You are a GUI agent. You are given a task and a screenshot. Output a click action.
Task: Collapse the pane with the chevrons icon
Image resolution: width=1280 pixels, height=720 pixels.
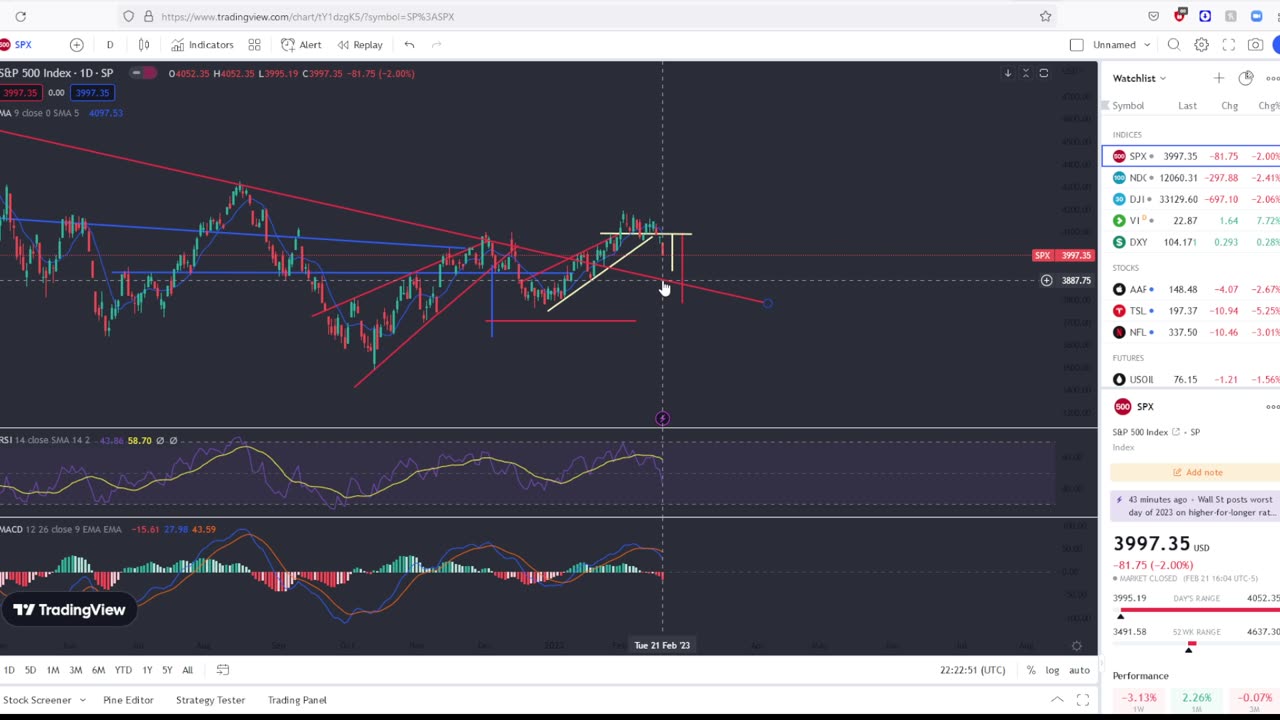(x=1025, y=73)
